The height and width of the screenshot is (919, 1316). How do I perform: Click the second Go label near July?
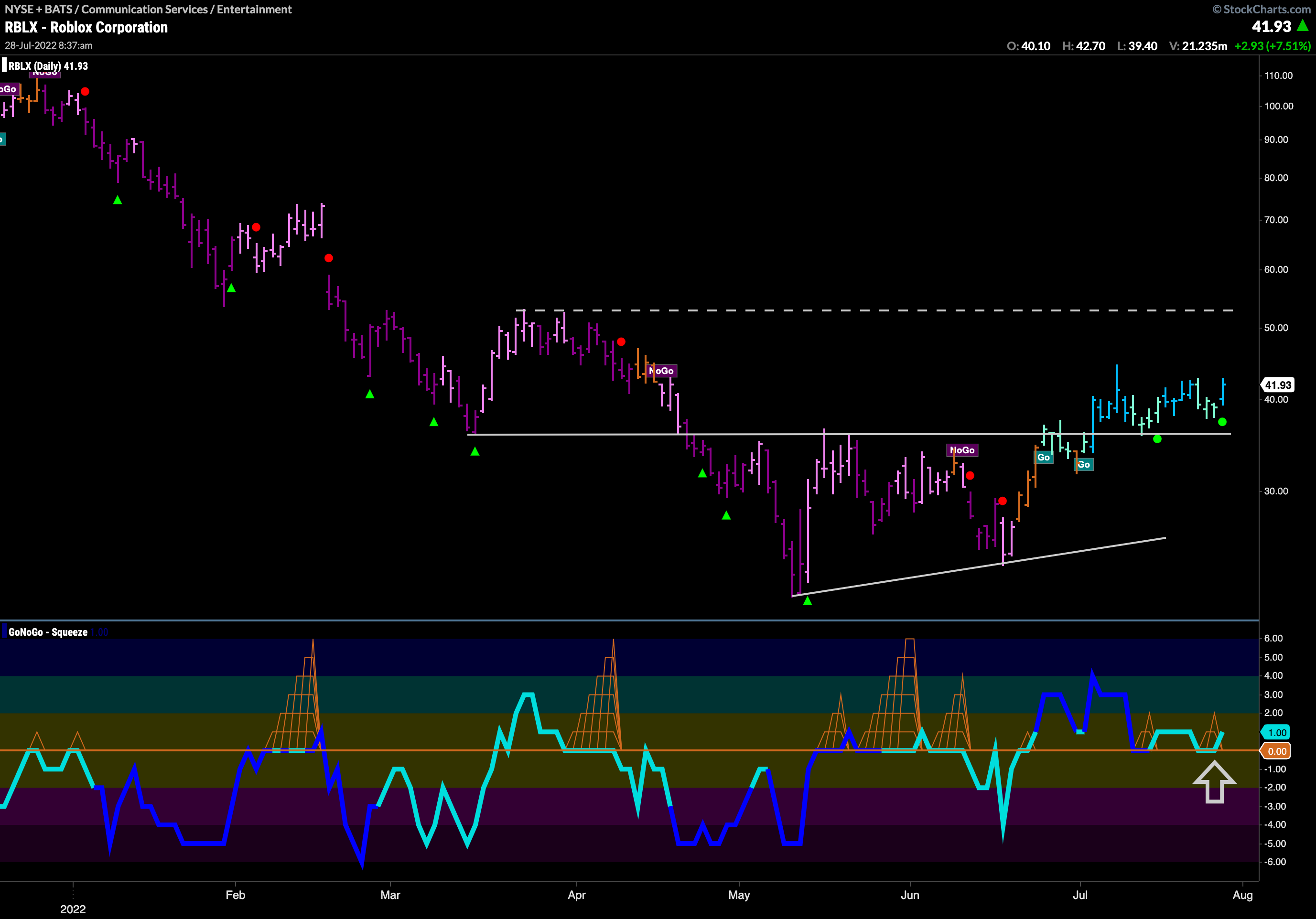(1083, 465)
